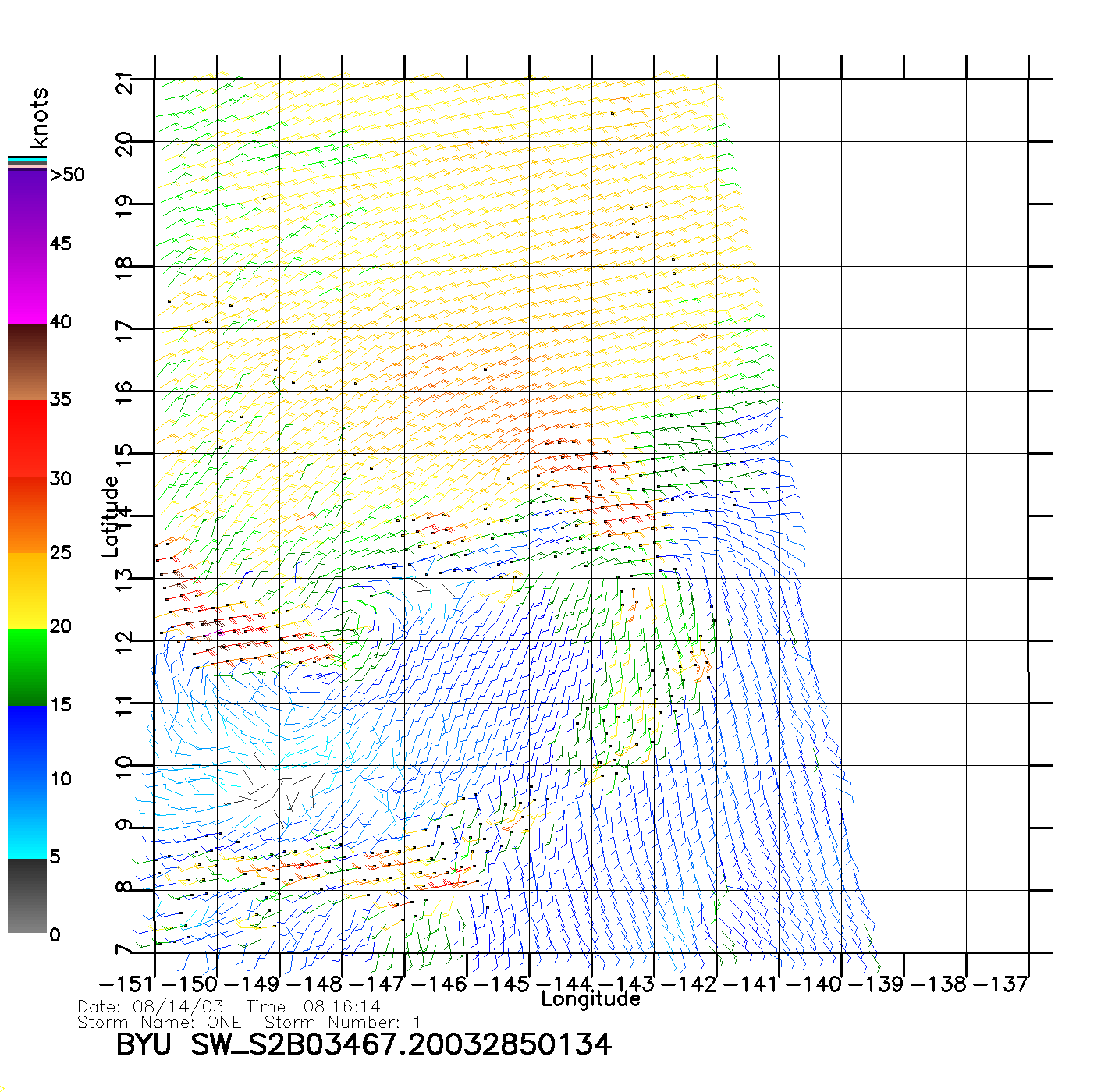Click the red 30-35 knots color band
This screenshot has height=1092, width=1108.
[x=27, y=438]
